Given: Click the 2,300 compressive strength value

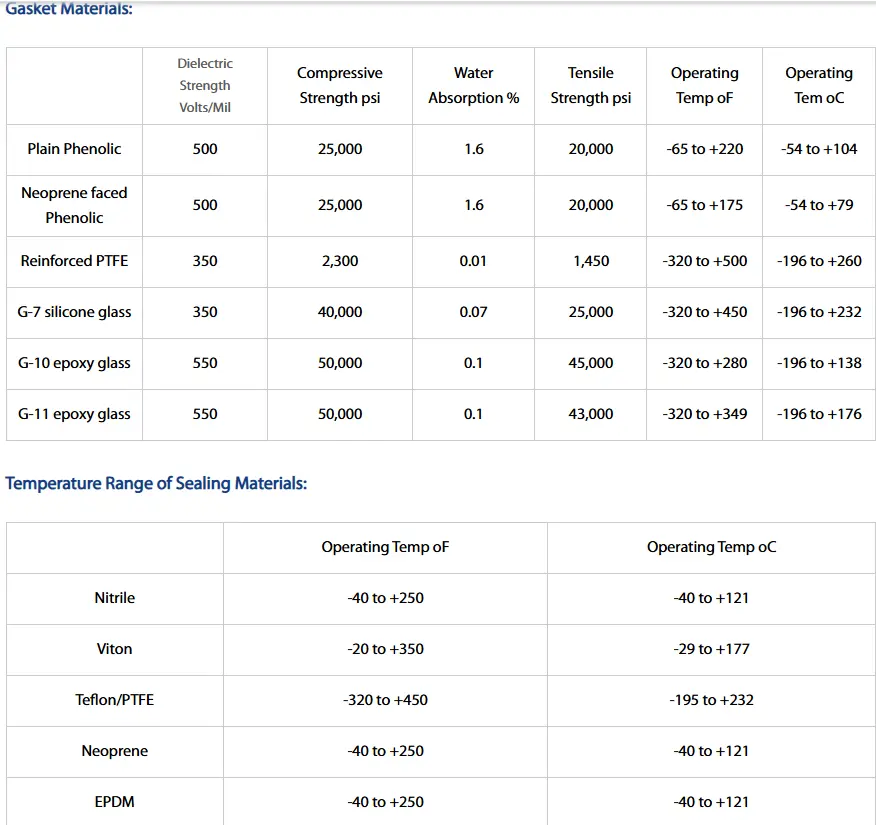Looking at the screenshot, I should point(340,261).
